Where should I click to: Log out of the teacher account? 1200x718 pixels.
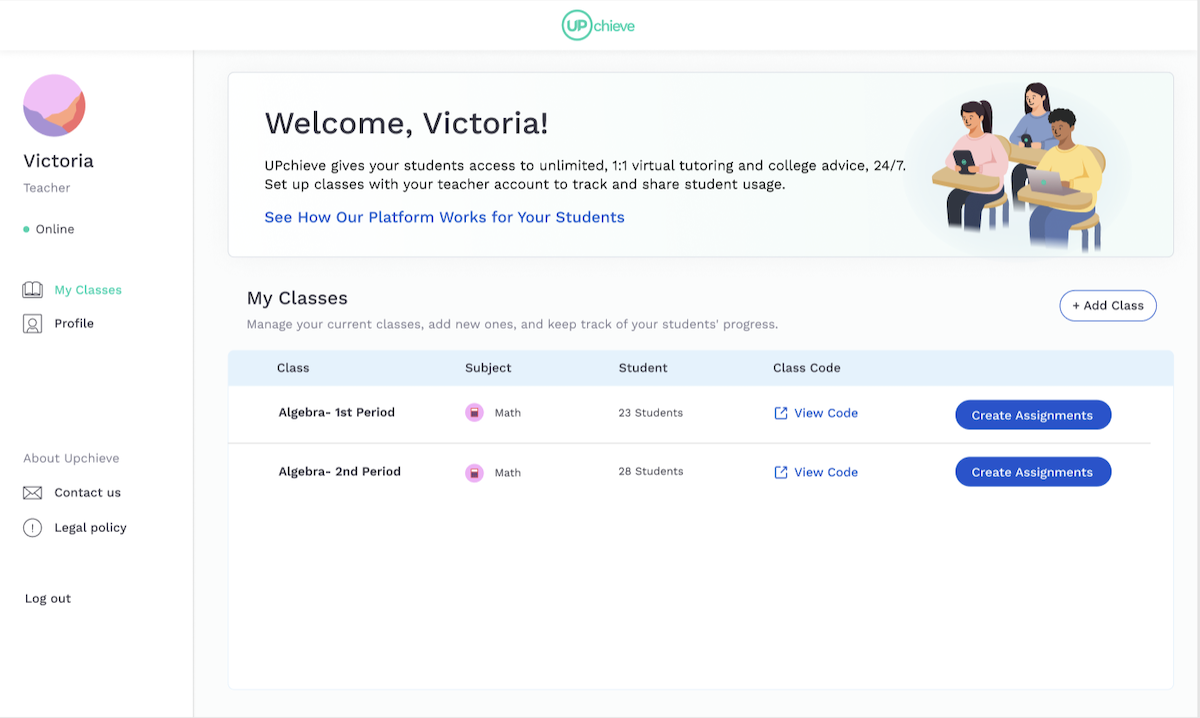[48, 599]
